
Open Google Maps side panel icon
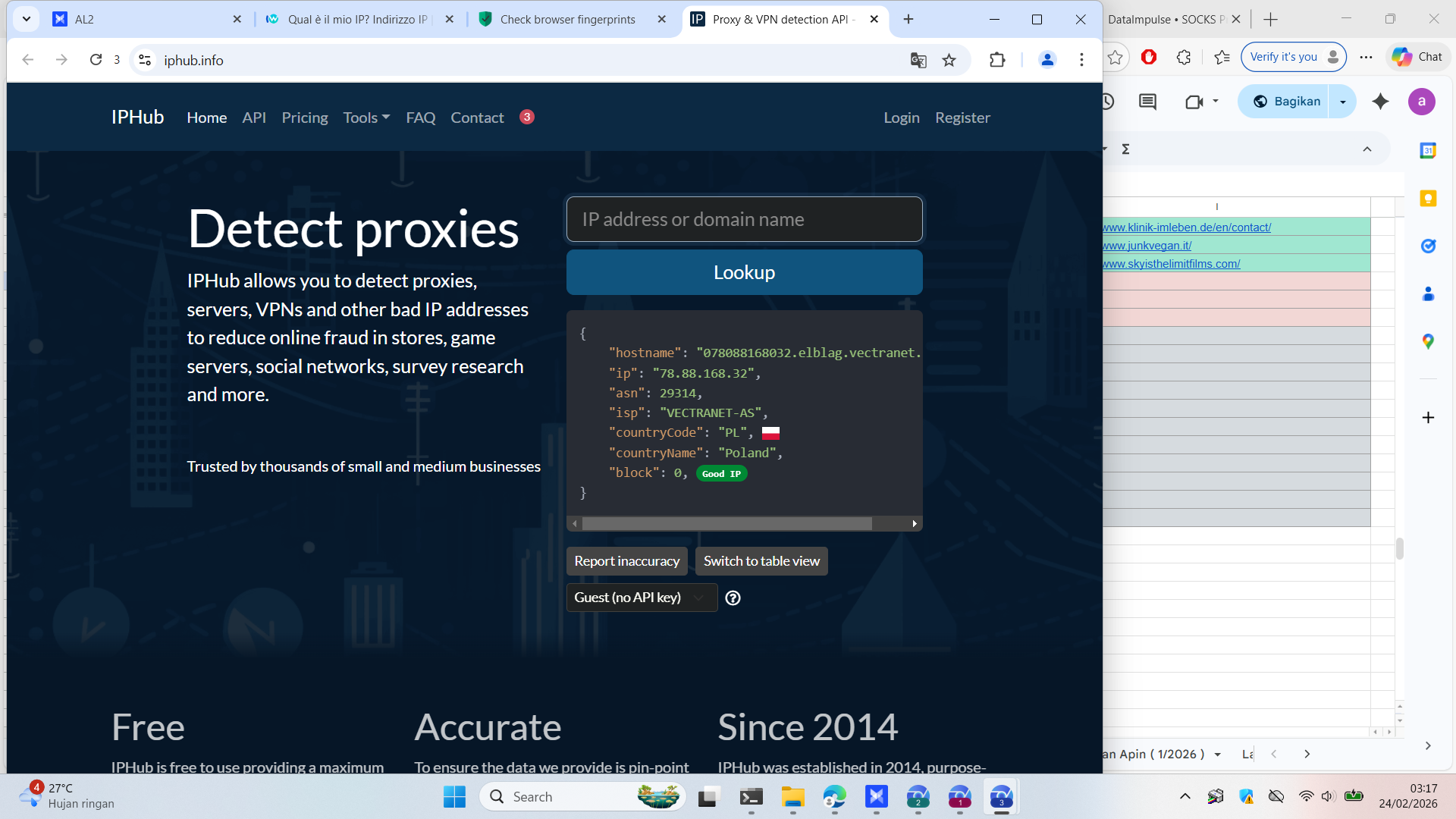pos(1428,341)
